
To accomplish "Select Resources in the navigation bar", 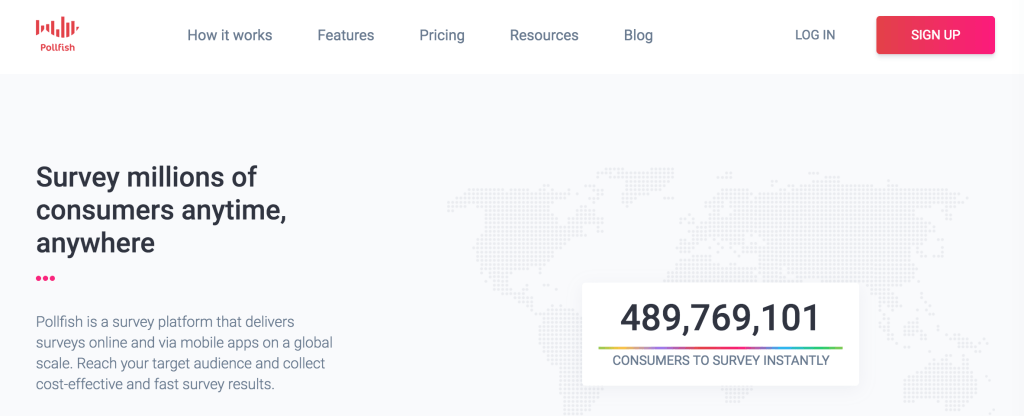I will tap(544, 35).
